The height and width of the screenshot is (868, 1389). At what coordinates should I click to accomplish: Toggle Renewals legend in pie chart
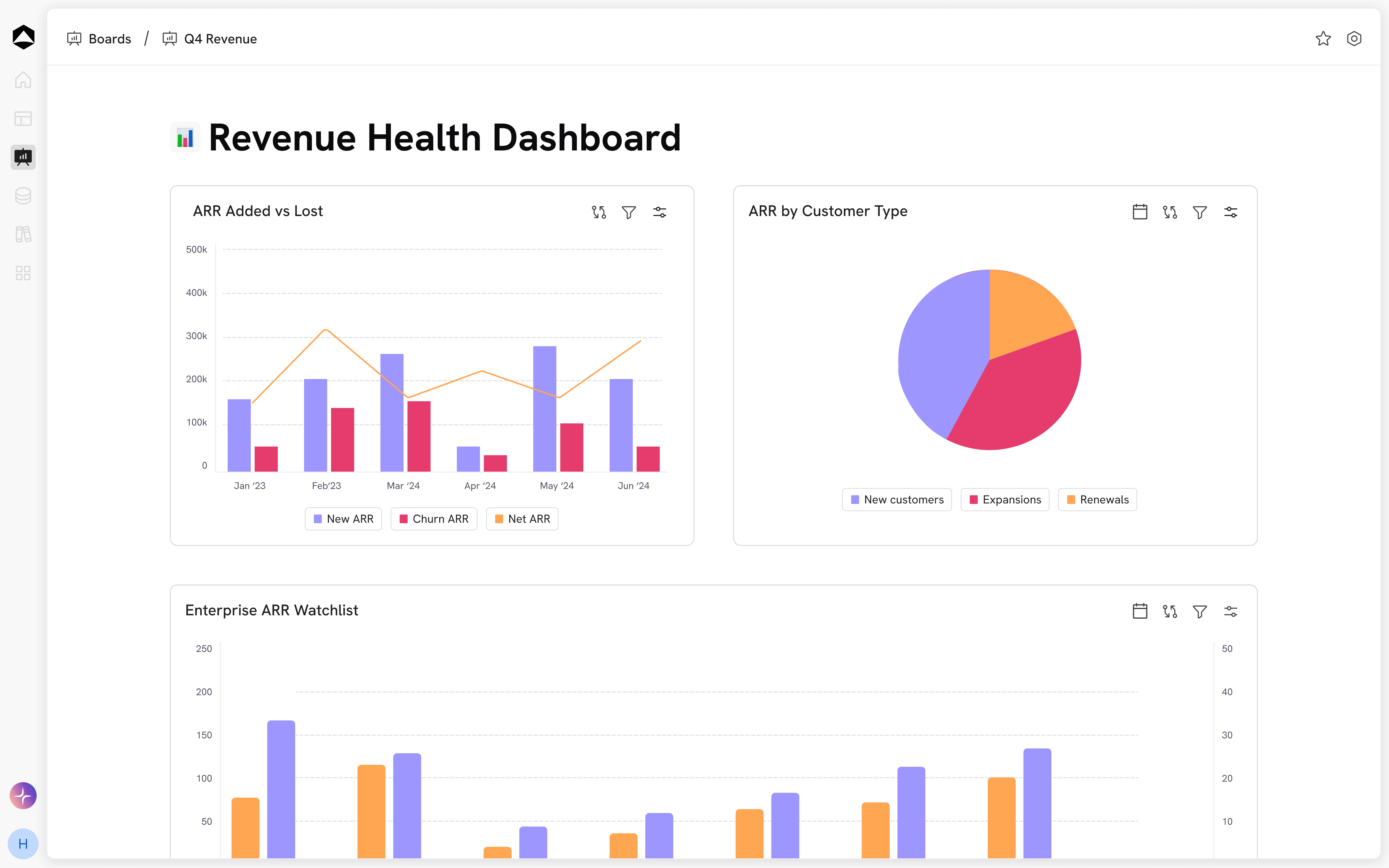[1097, 499]
